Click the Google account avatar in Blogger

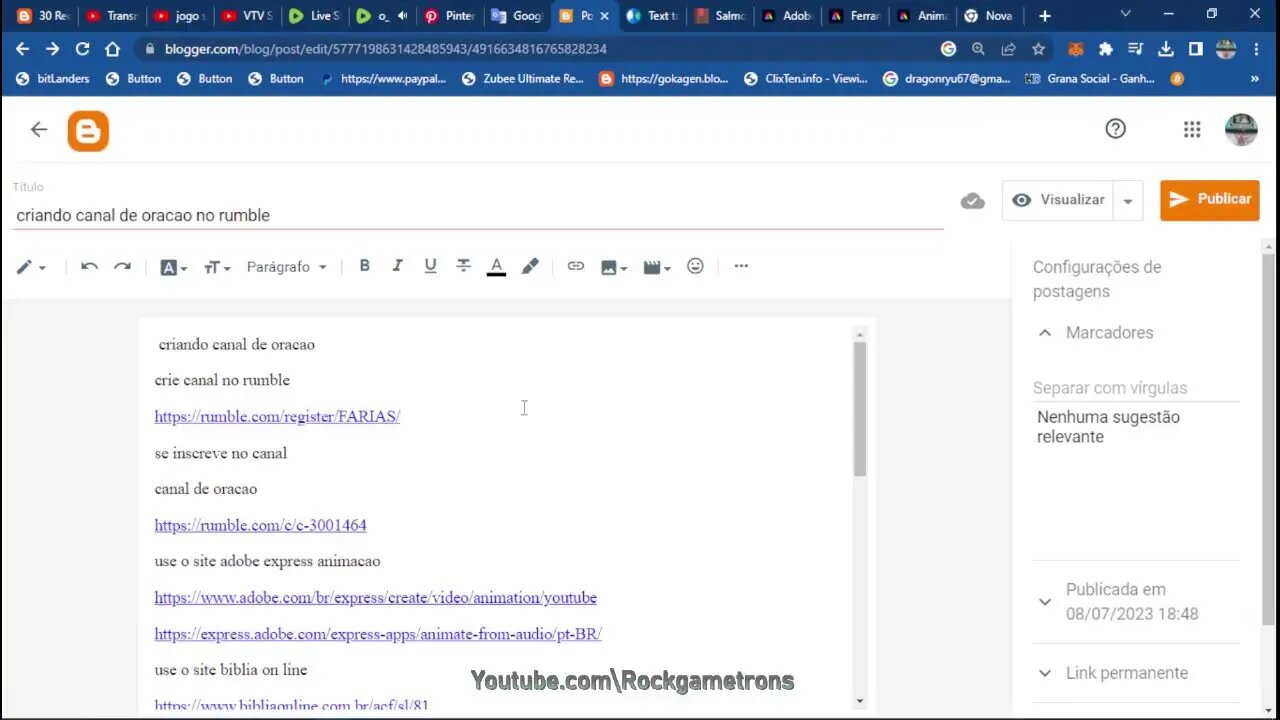point(1241,129)
